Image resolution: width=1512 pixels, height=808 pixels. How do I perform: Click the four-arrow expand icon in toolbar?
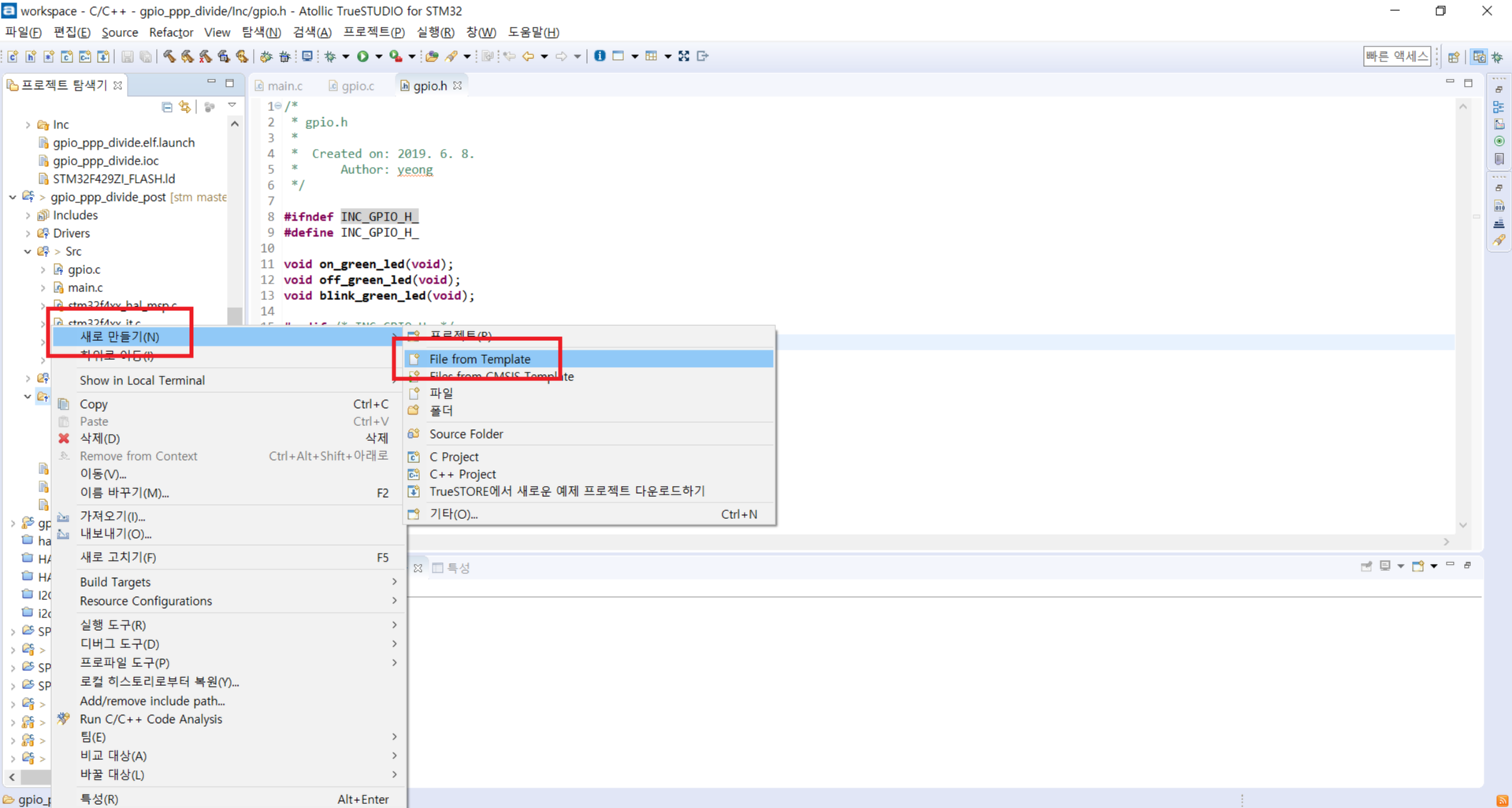pos(684,56)
